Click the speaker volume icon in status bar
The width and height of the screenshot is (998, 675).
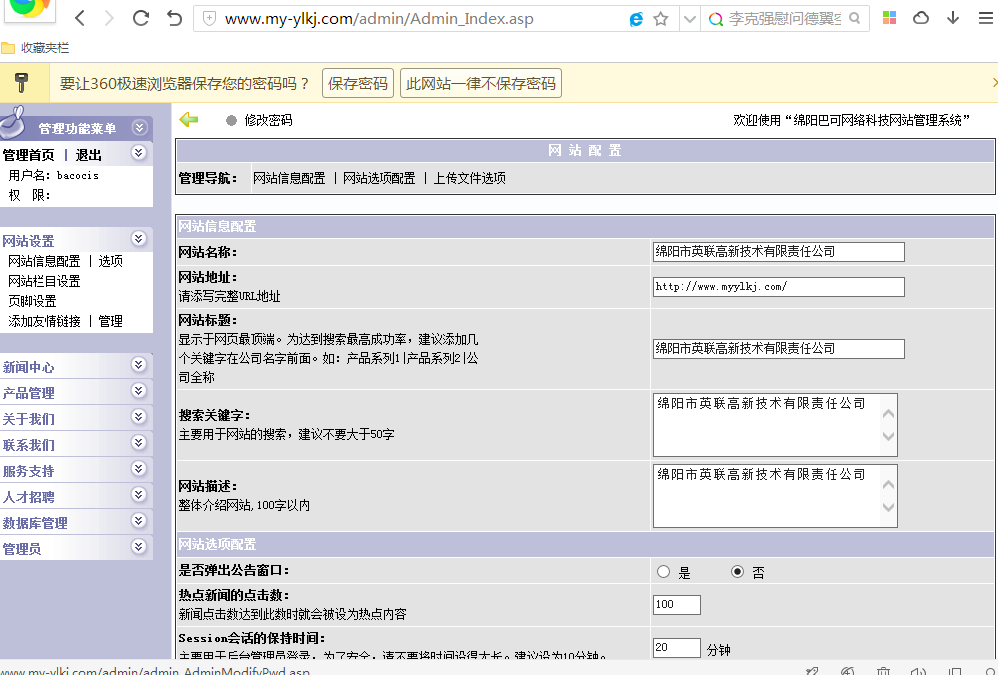coord(918,671)
